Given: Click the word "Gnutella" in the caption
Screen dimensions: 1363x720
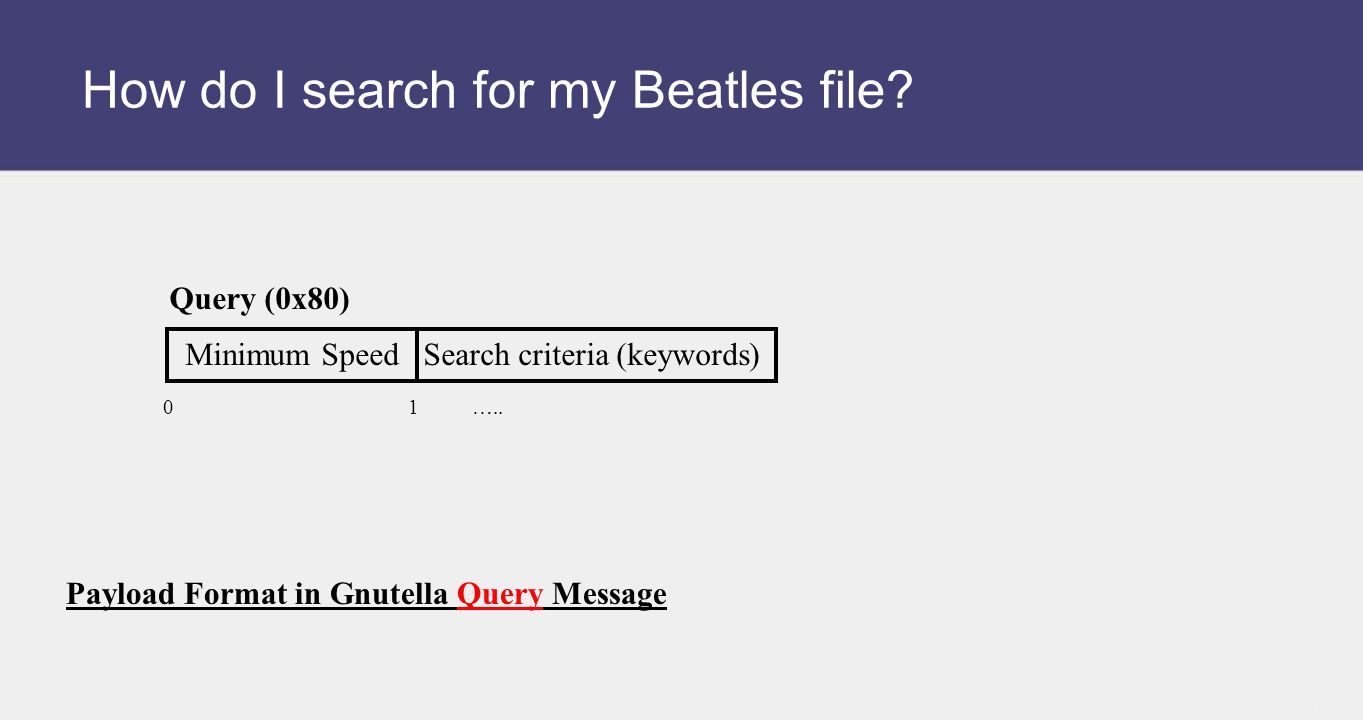Looking at the screenshot, I should point(388,594).
